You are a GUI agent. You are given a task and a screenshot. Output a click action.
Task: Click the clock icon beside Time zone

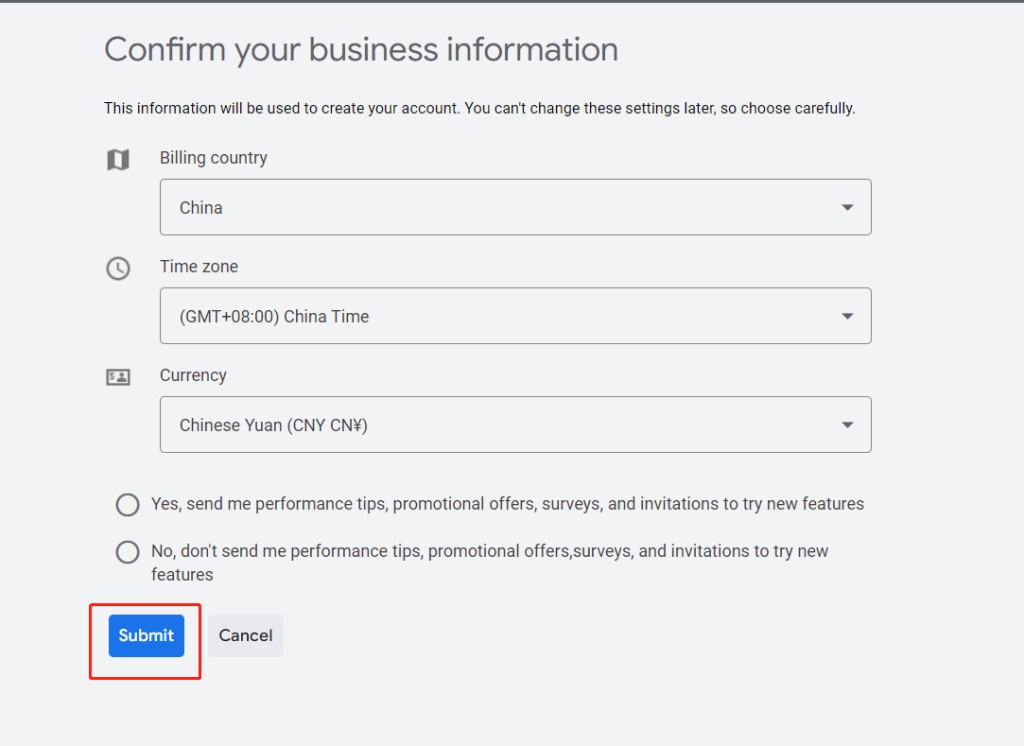(118, 268)
